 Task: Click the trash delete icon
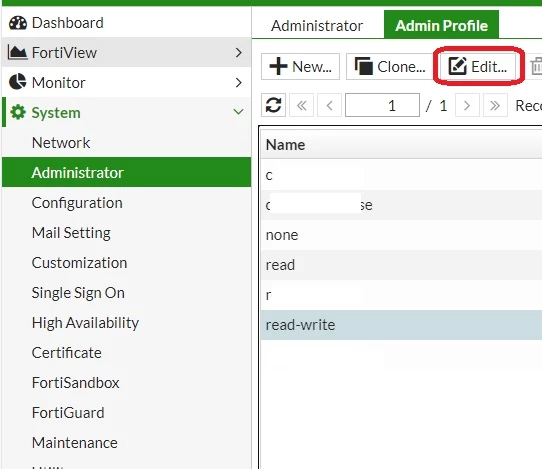click(536, 66)
